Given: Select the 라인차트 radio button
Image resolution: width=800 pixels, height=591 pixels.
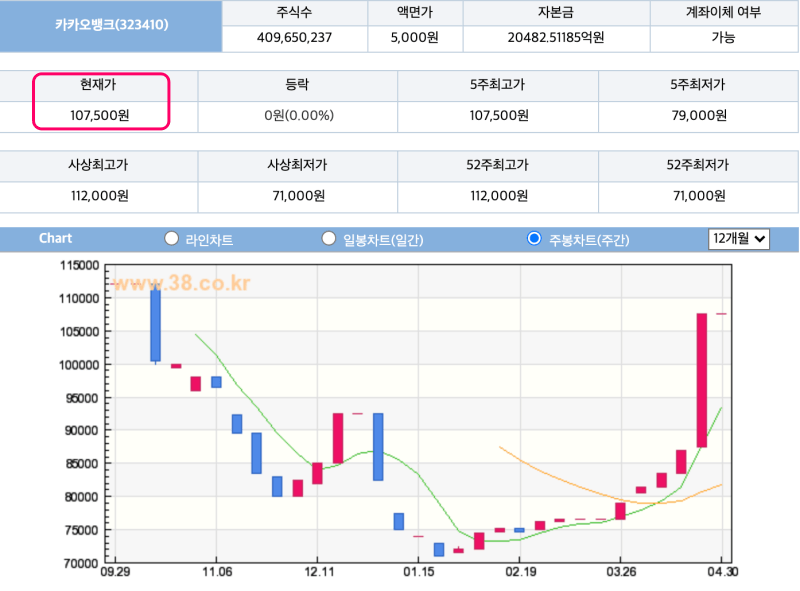Looking at the screenshot, I should (171, 238).
